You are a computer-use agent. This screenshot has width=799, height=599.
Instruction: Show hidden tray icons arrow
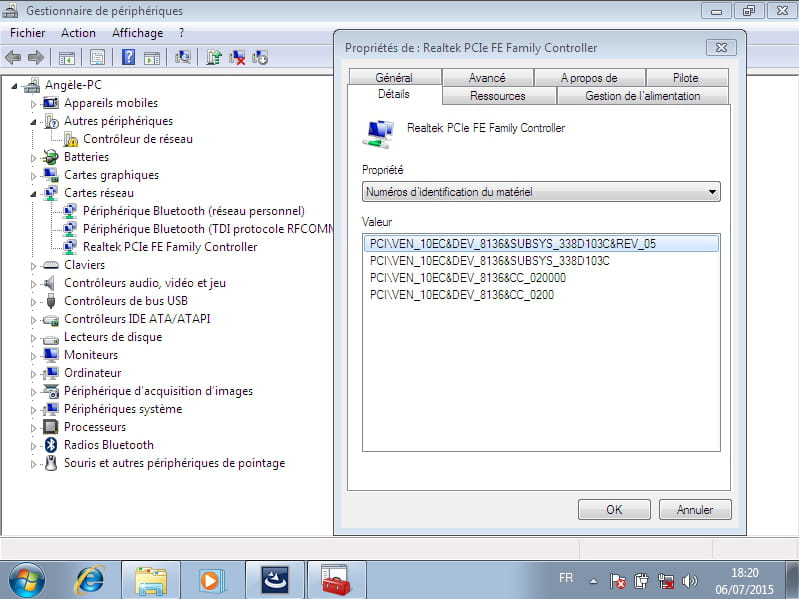pyautogui.click(x=593, y=581)
